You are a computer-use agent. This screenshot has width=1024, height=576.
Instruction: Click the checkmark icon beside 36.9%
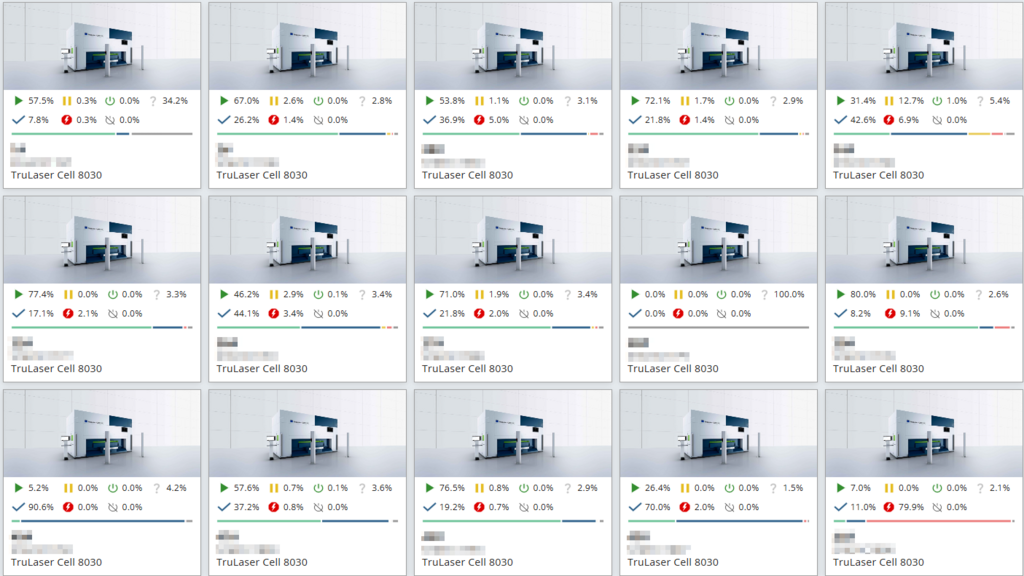click(429, 120)
